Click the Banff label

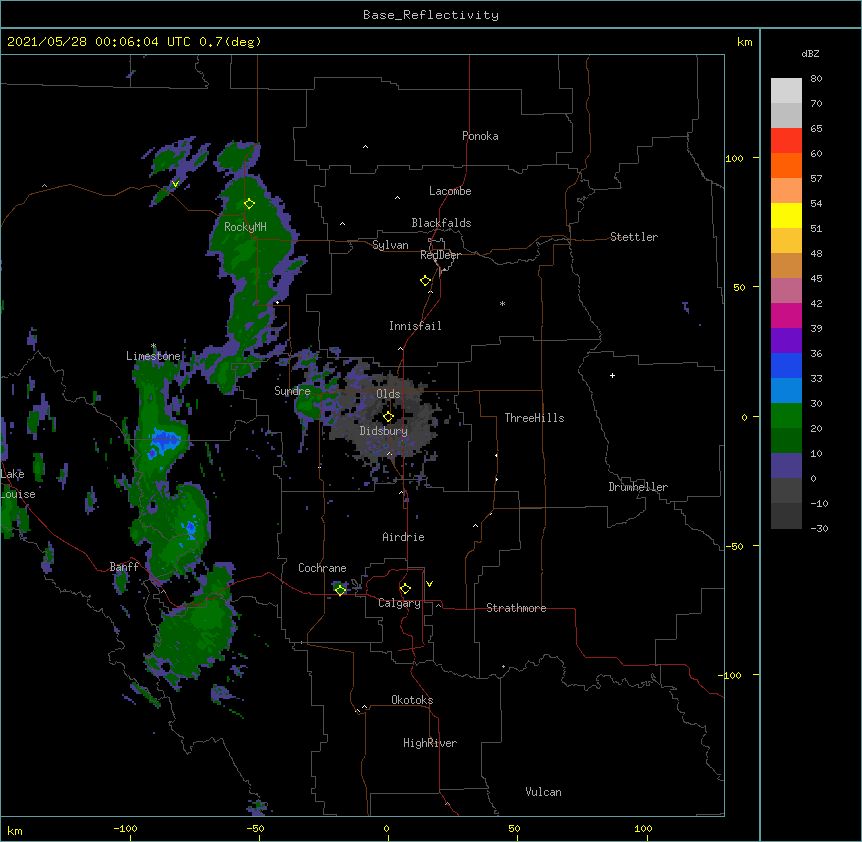pos(124,567)
